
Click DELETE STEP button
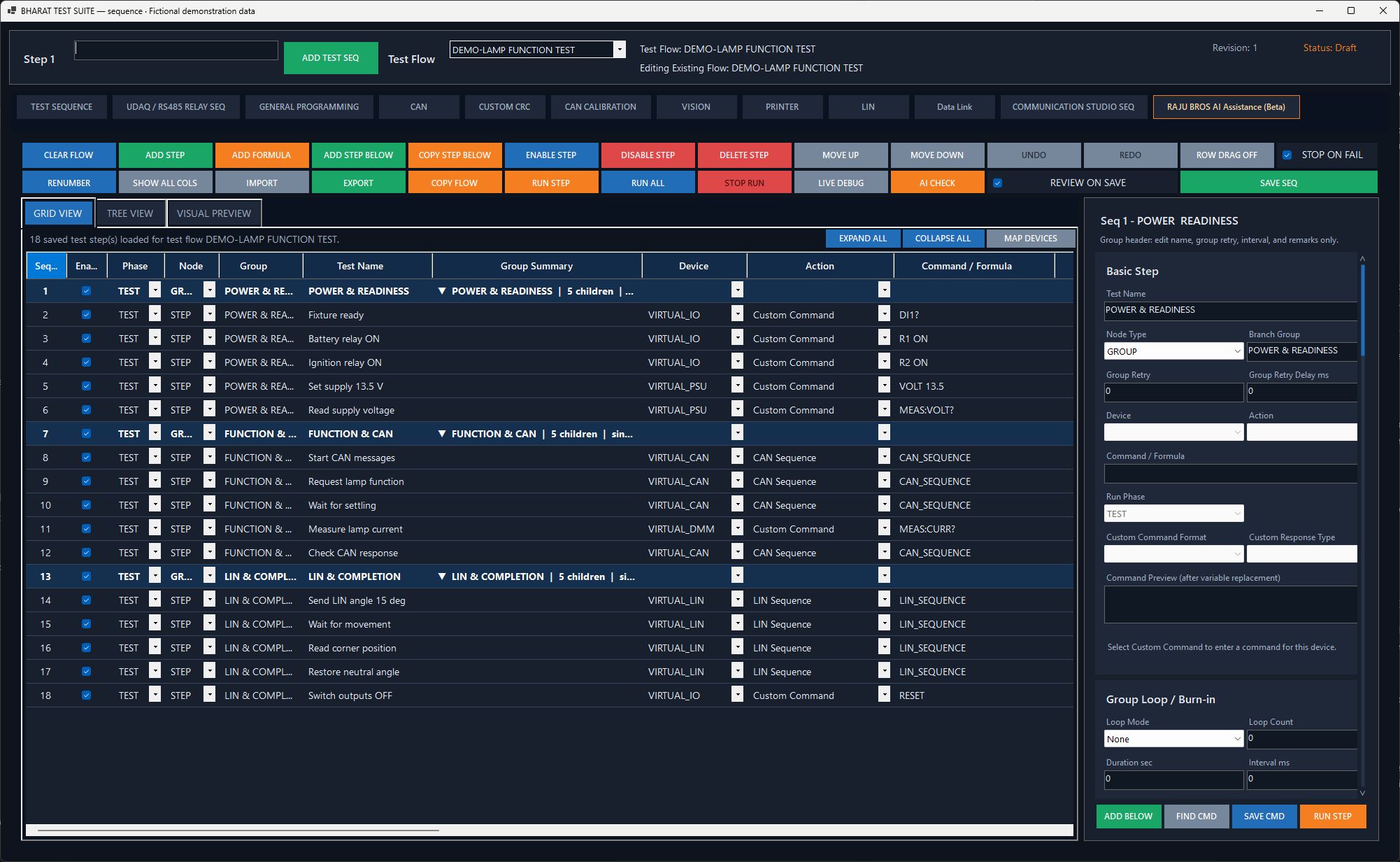(x=744, y=155)
